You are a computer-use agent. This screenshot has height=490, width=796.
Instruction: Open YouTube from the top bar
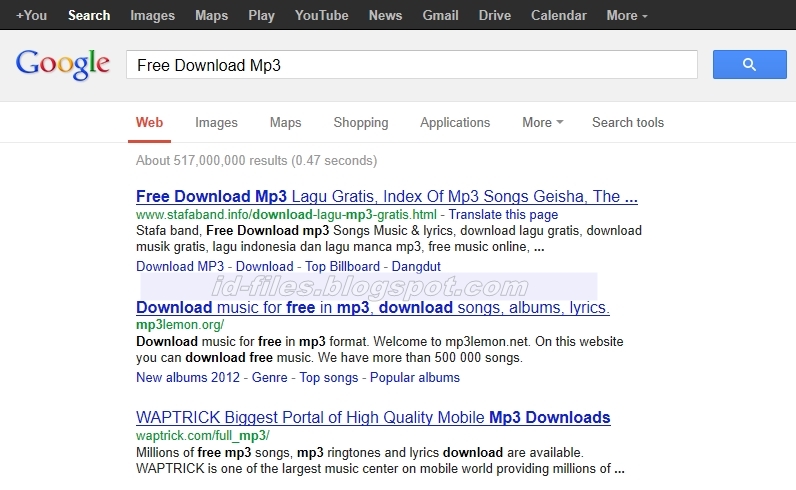click(x=321, y=15)
